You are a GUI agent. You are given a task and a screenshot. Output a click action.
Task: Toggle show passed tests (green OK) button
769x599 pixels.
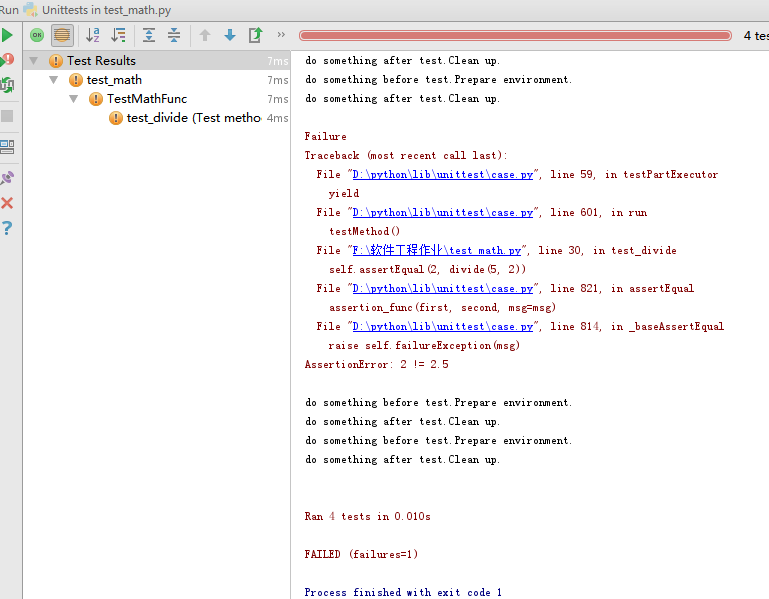(37, 35)
